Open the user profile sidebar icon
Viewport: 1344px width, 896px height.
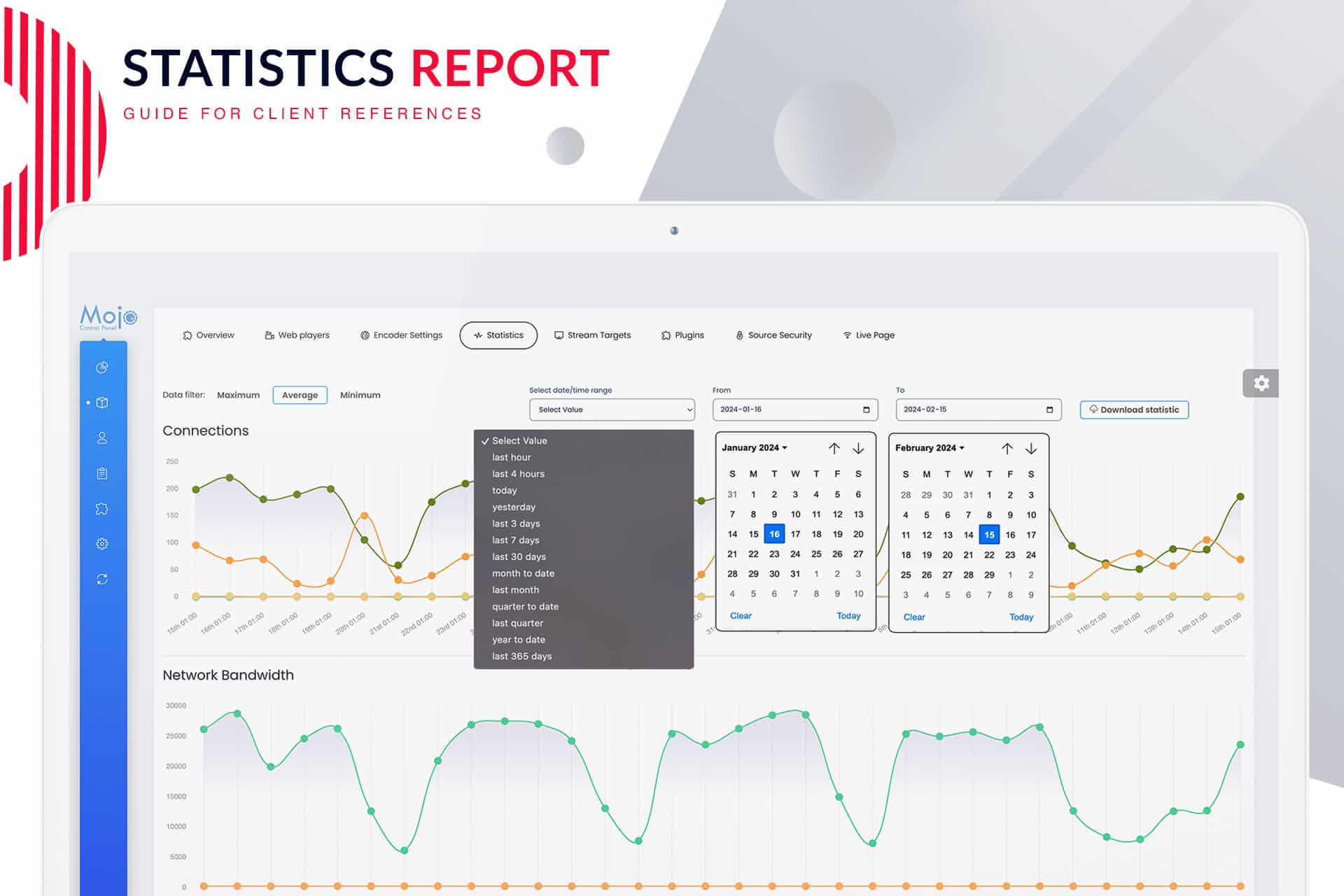(102, 438)
